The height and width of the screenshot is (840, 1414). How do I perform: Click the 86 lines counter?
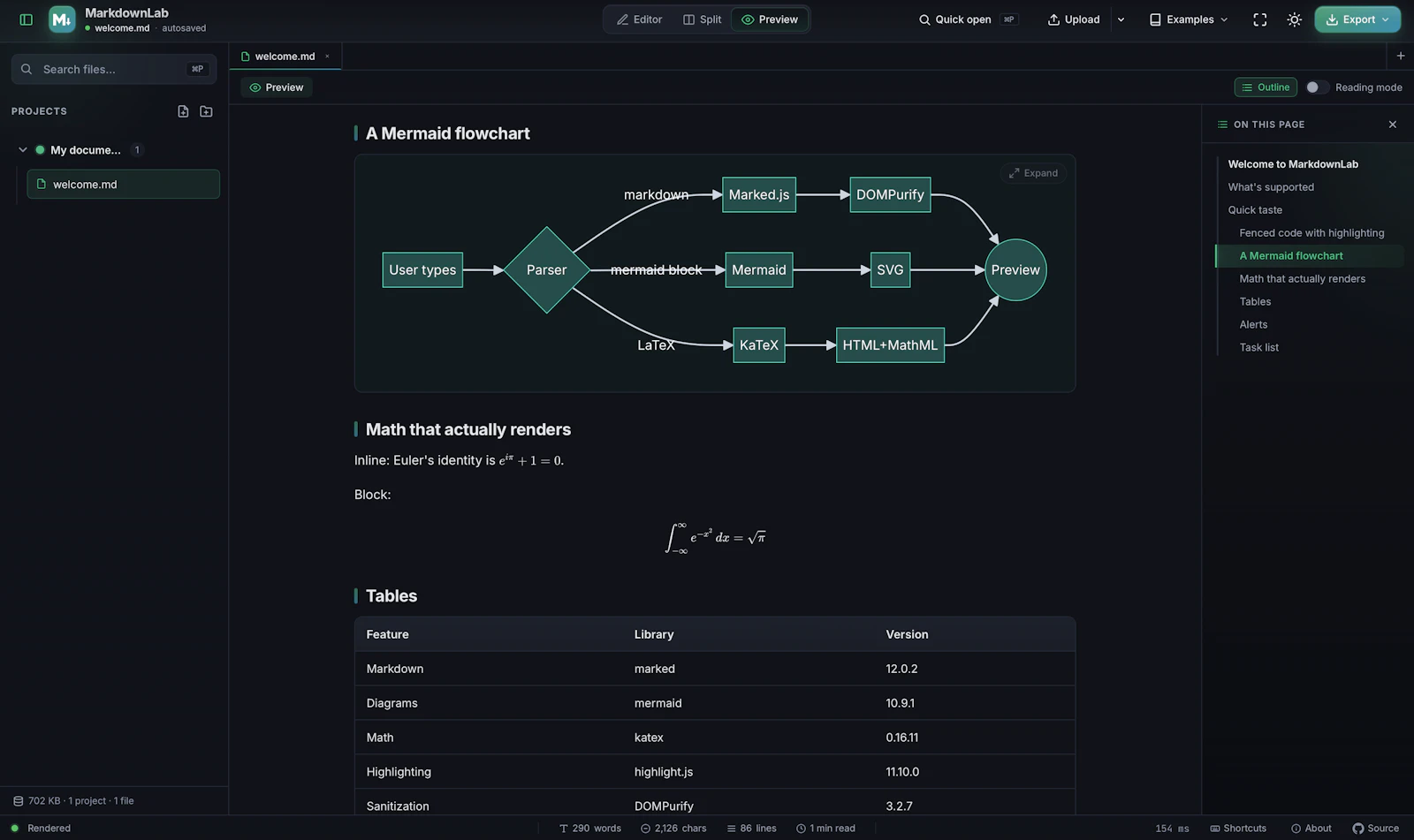pos(751,829)
